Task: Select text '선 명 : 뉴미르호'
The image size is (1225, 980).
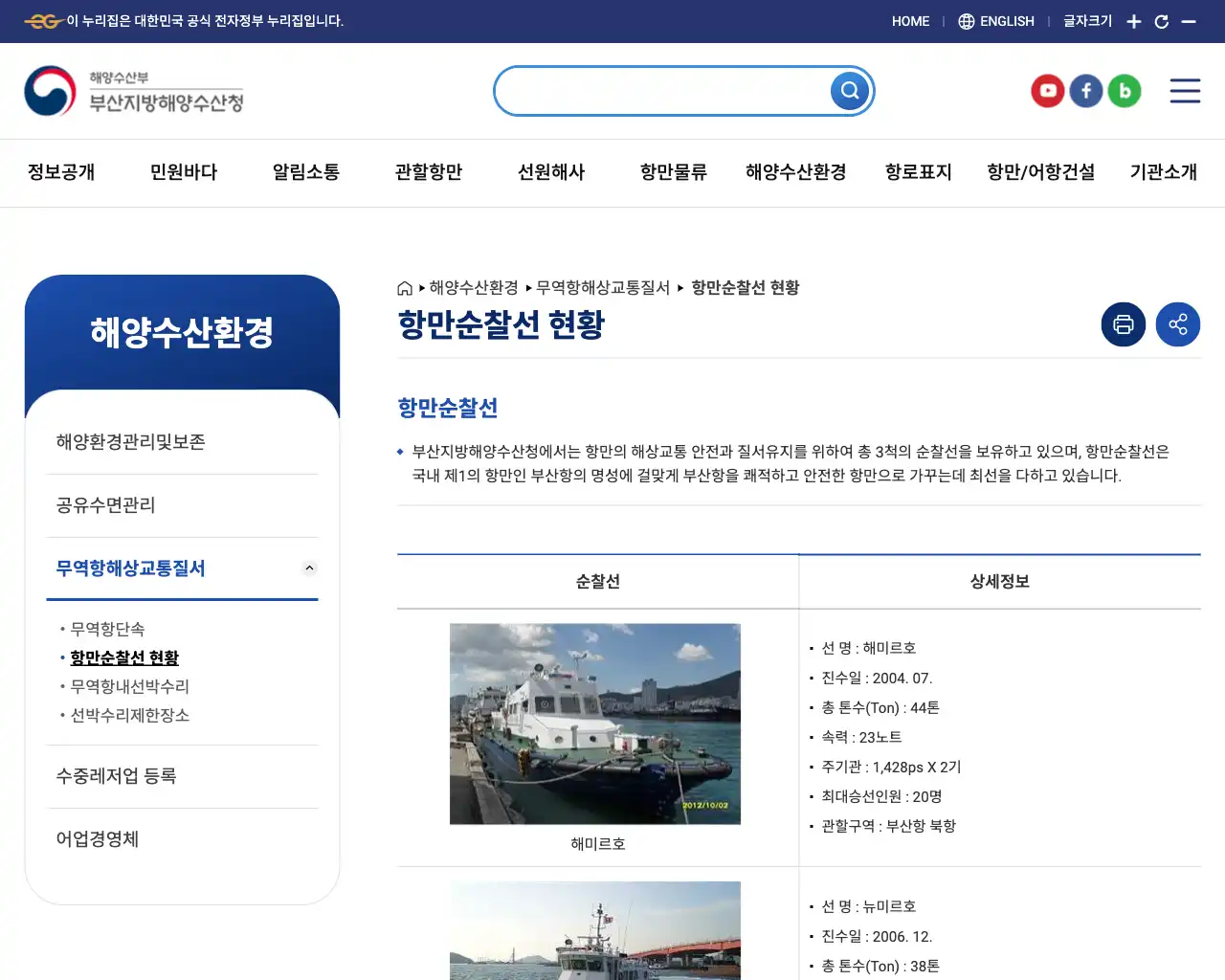Action: click(x=869, y=907)
